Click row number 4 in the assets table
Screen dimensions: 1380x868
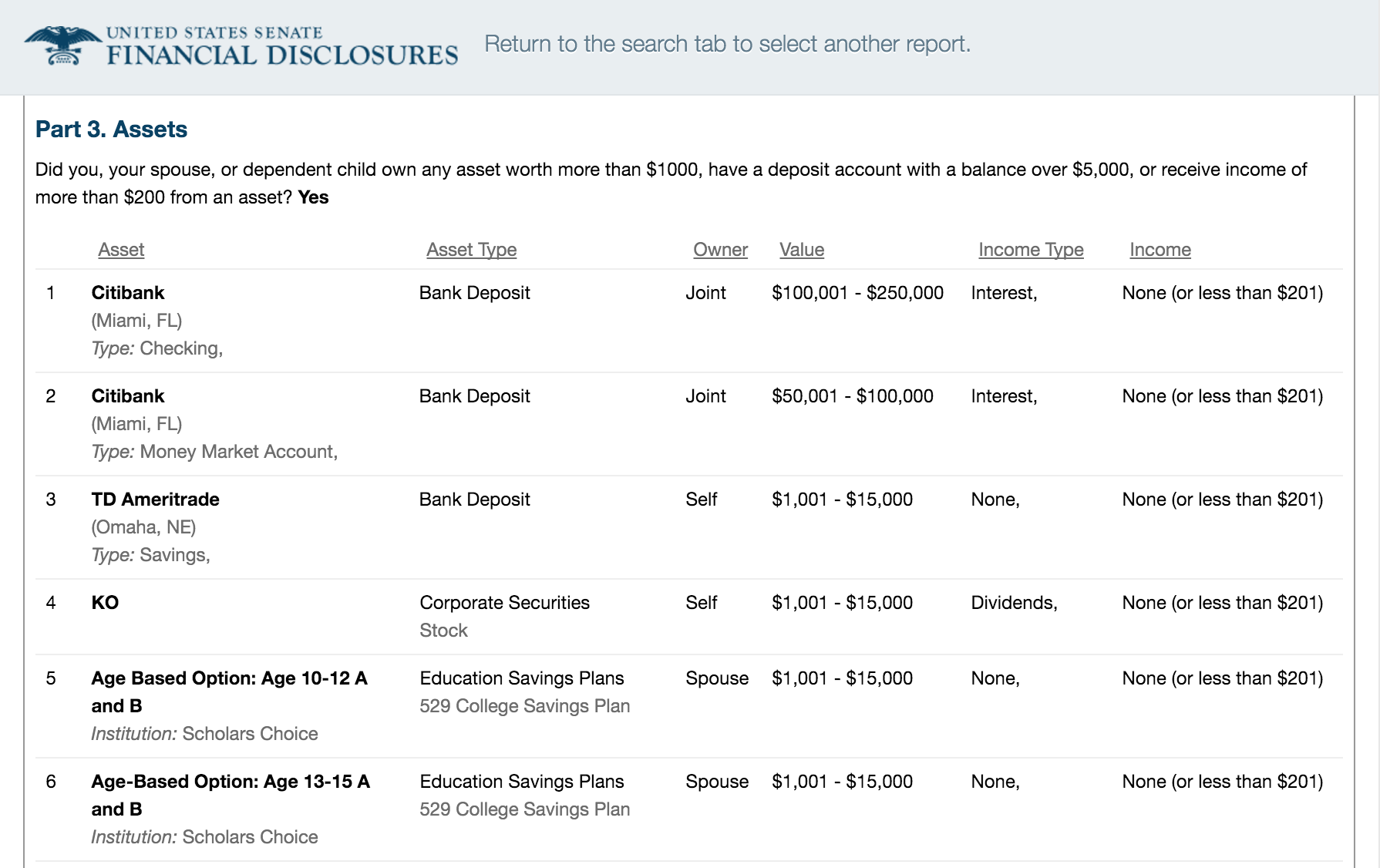pyautogui.click(x=51, y=603)
